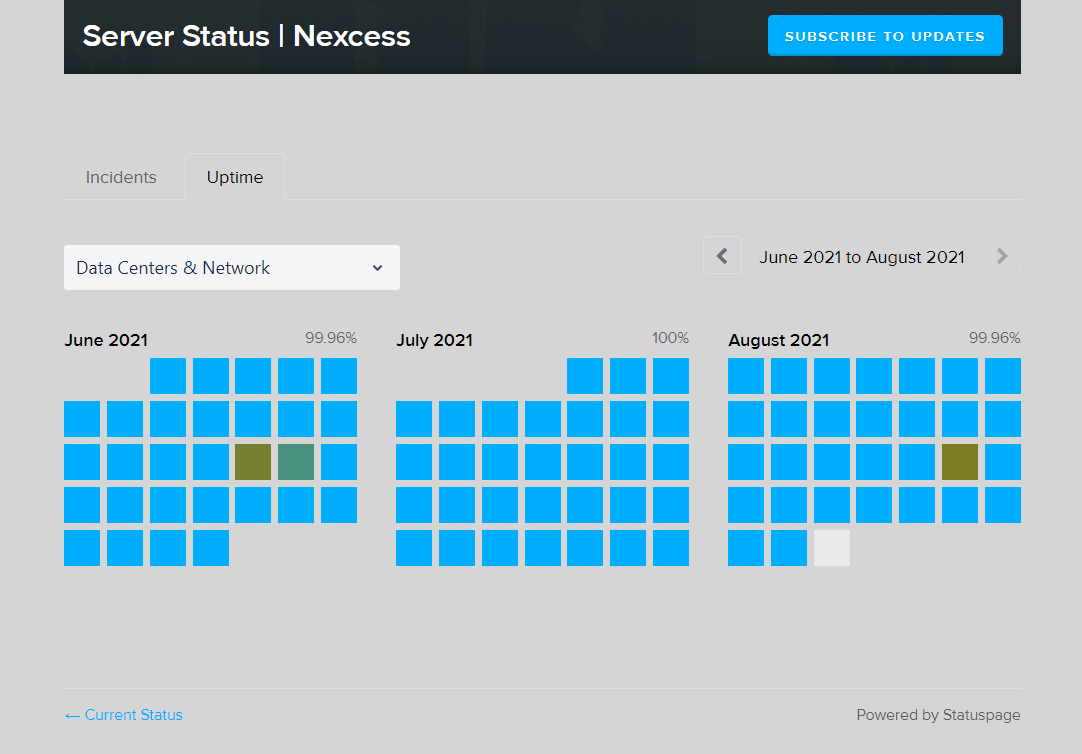The width and height of the screenshot is (1082, 754).
Task: Select the first day square of August 2021
Action: [x=746, y=376]
